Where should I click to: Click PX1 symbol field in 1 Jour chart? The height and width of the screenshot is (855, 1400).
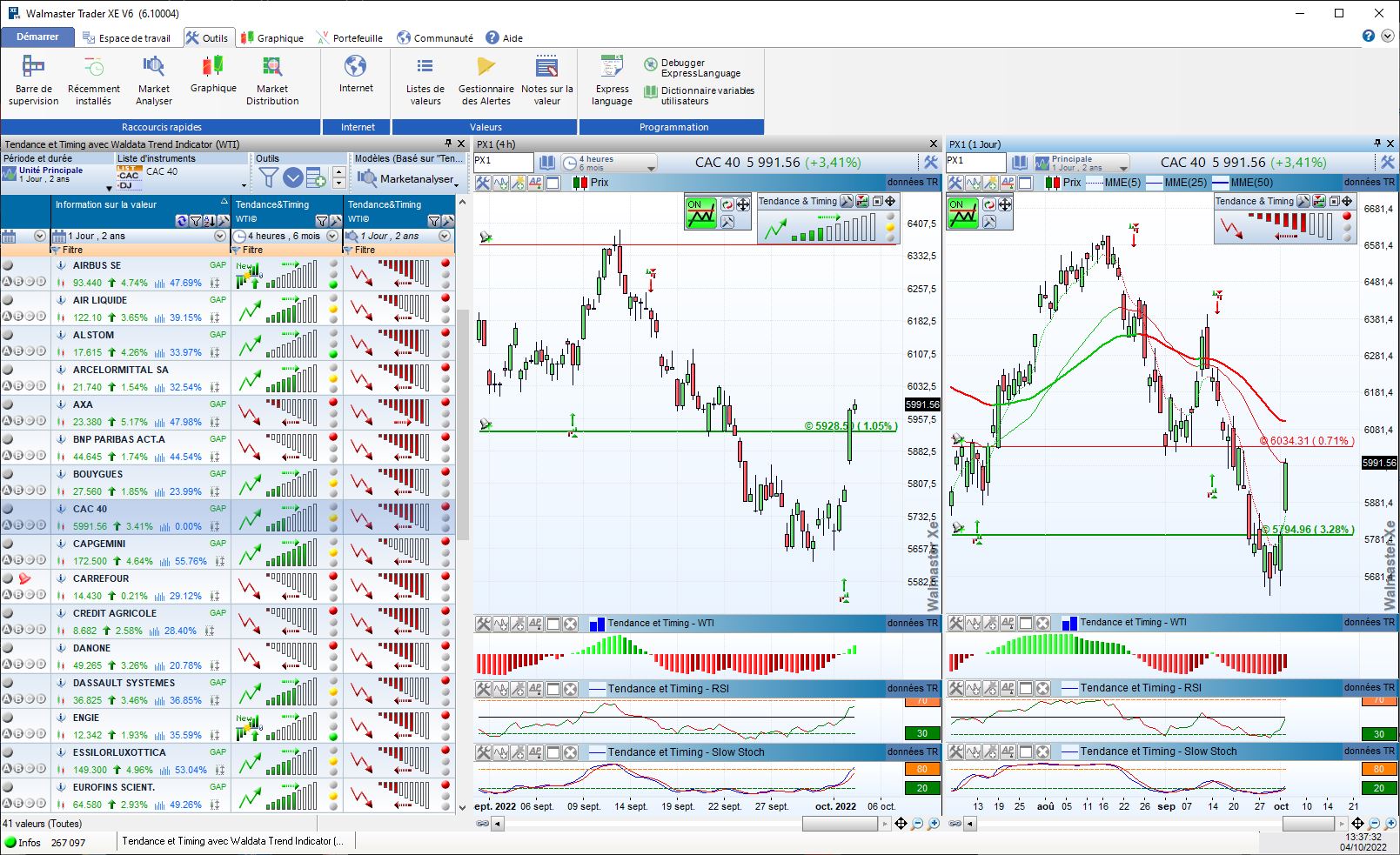[x=975, y=162]
